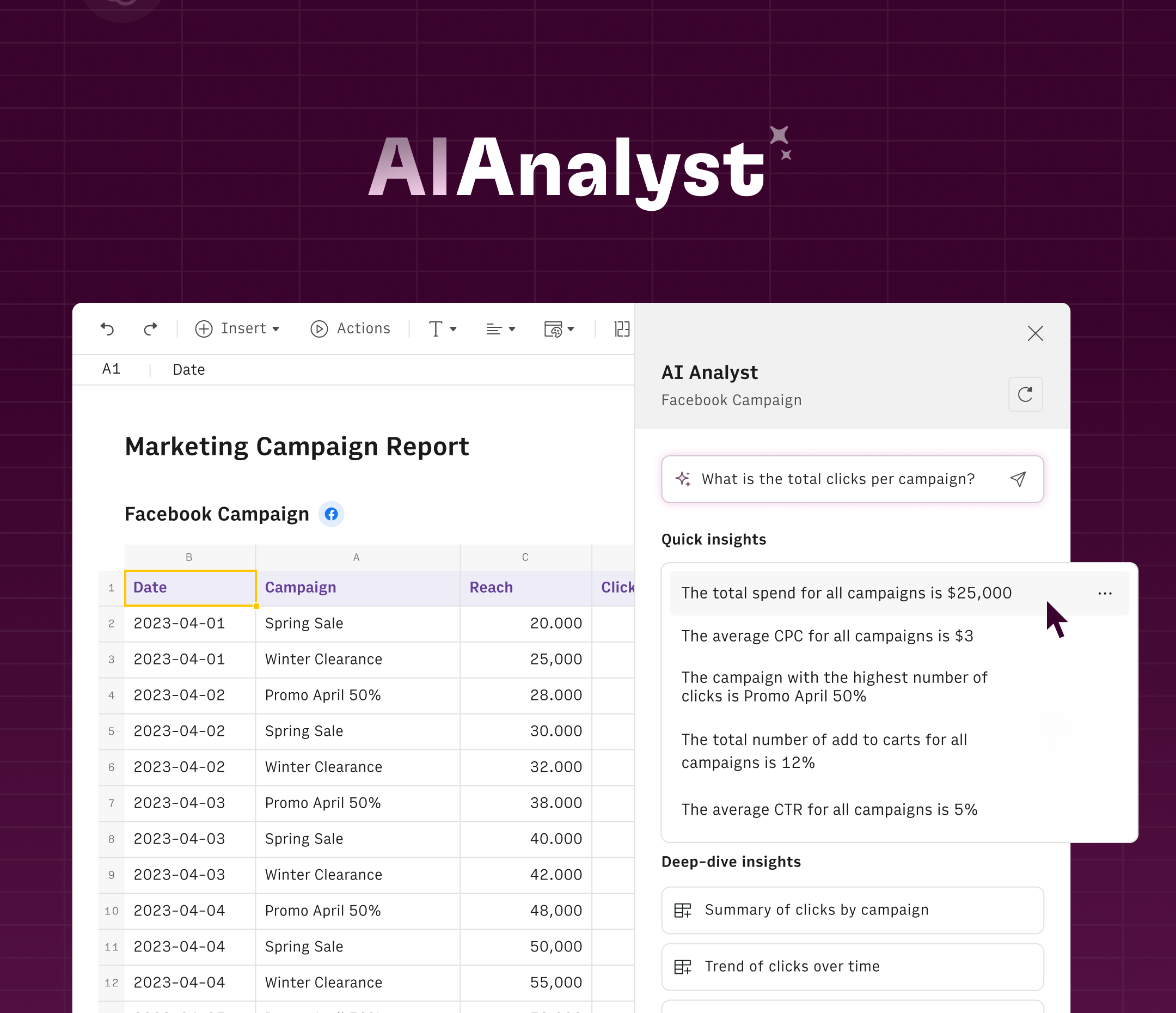Click the Facebook logo next to Facebook Campaign
The image size is (1176, 1013).
pyautogui.click(x=331, y=514)
